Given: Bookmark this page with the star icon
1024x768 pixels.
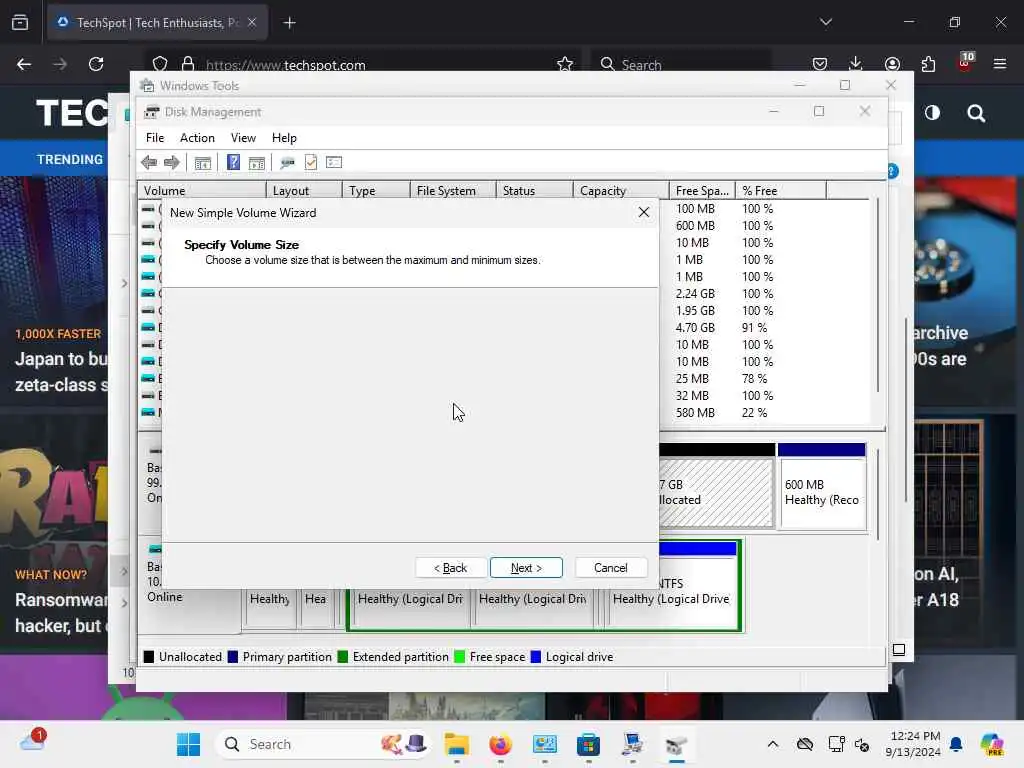Looking at the screenshot, I should tap(565, 64).
